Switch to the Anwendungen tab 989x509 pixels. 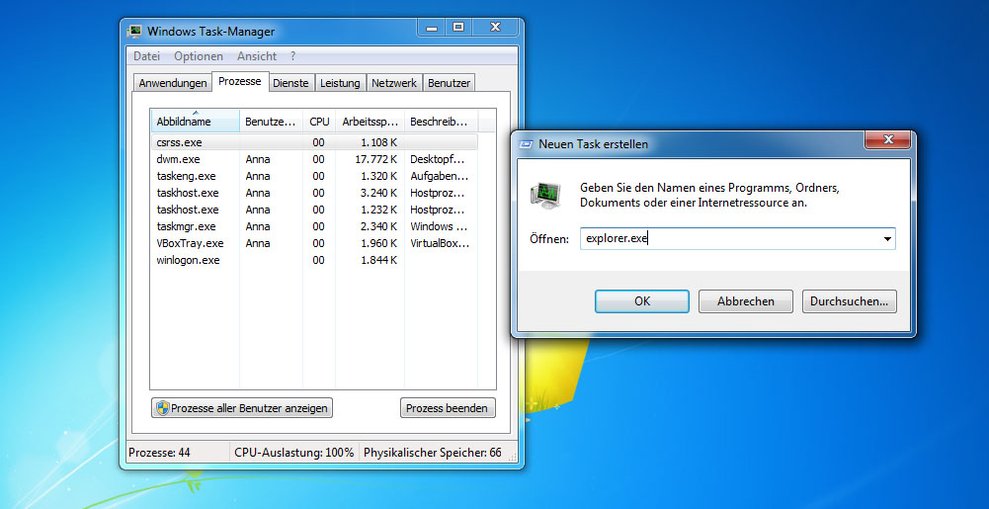click(x=173, y=83)
